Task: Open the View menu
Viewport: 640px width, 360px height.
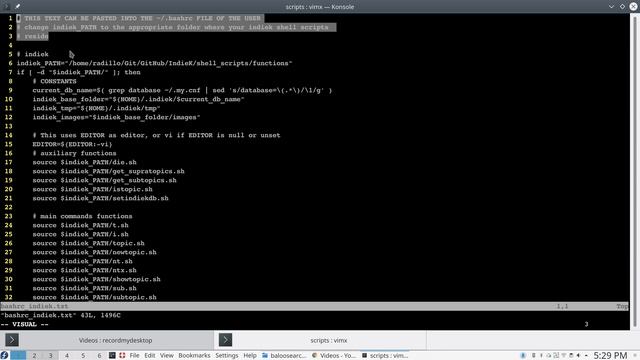Action: pyautogui.click(x=167, y=356)
